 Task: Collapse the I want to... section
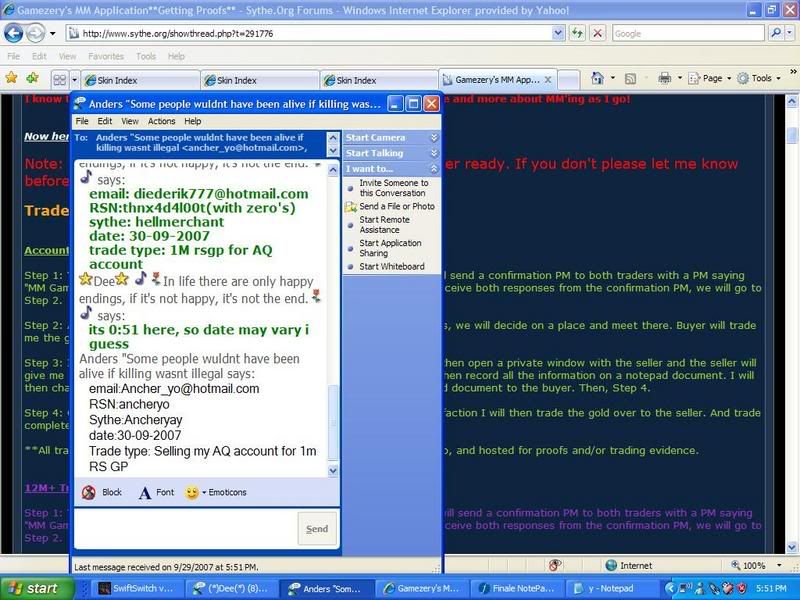tap(434, 169)
